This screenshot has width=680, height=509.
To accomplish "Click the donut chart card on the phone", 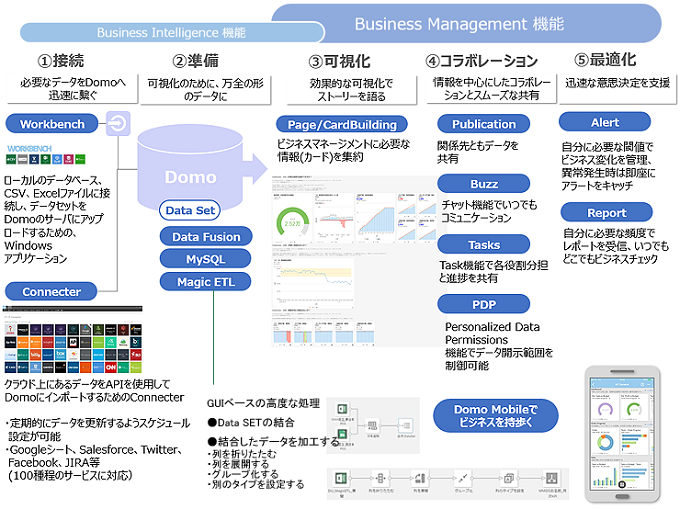I will pyautogui.click(x=605, y=441).
